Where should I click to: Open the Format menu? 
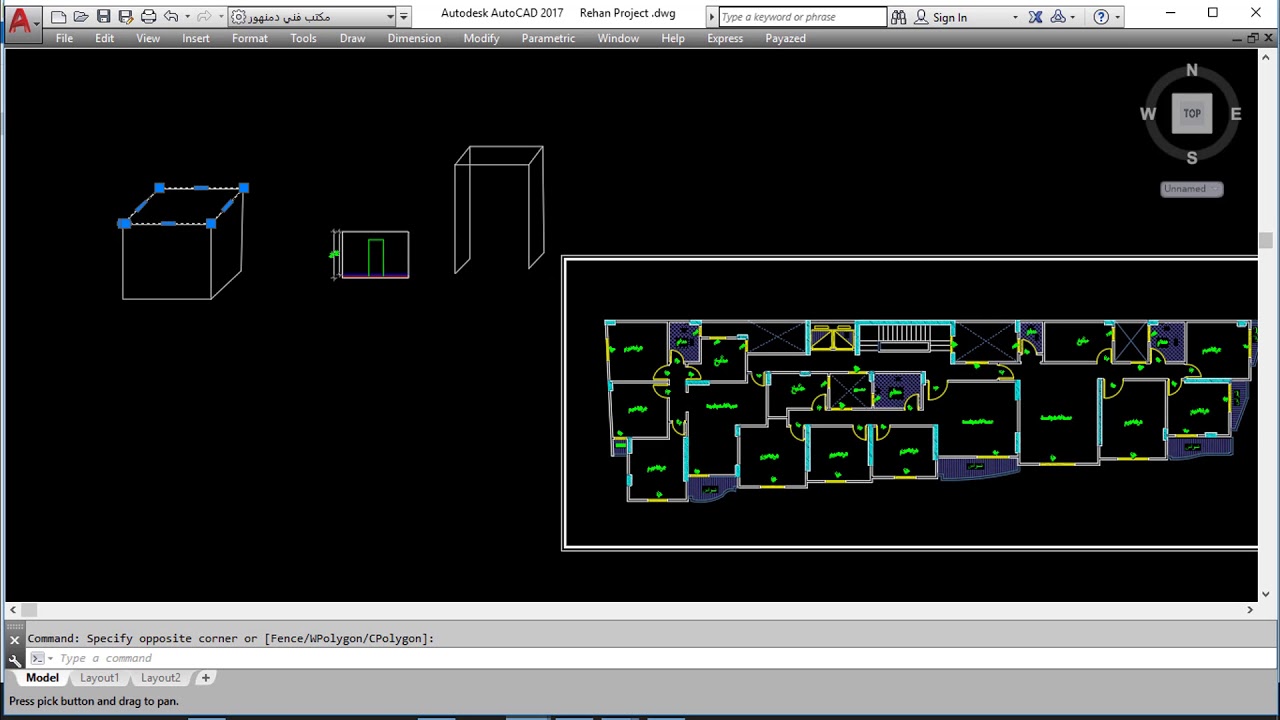point(250,38)
